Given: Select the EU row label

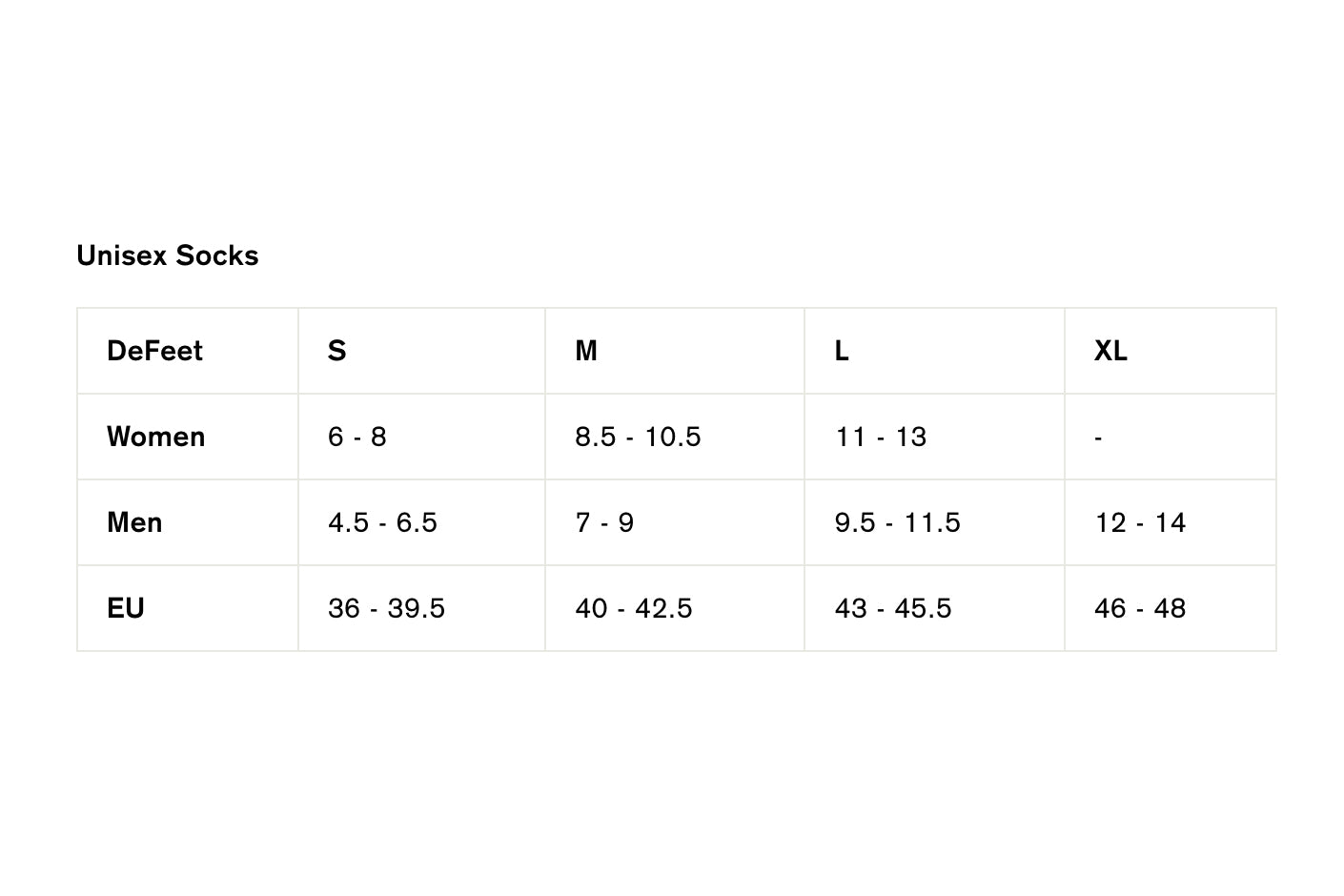Looking at the screenshot, I should 126,608.
